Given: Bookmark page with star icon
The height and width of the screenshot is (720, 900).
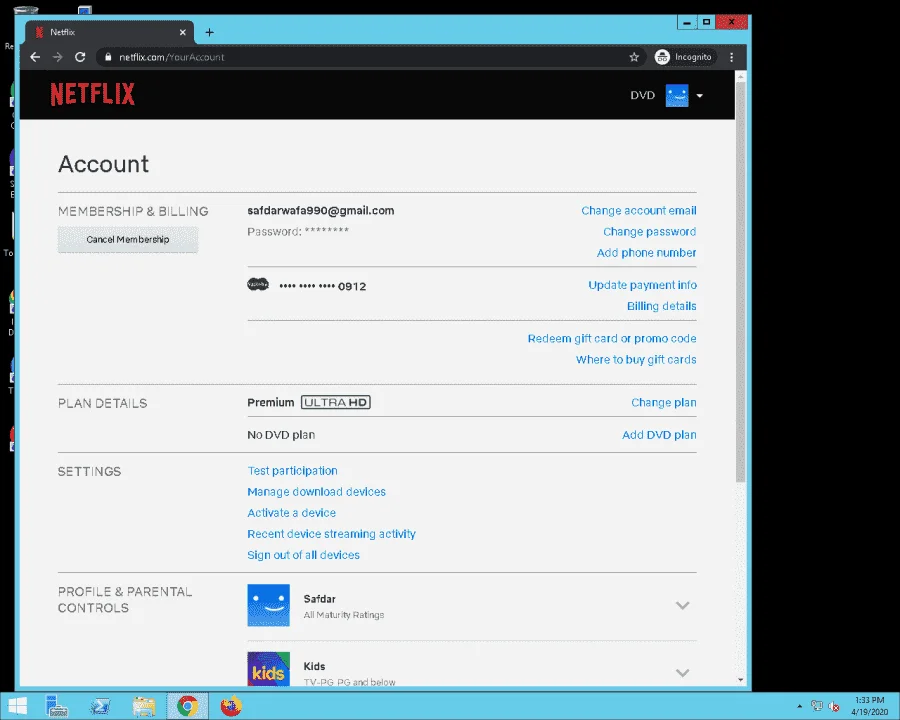Looking at the screenshot, I should (x=634, y=57).
